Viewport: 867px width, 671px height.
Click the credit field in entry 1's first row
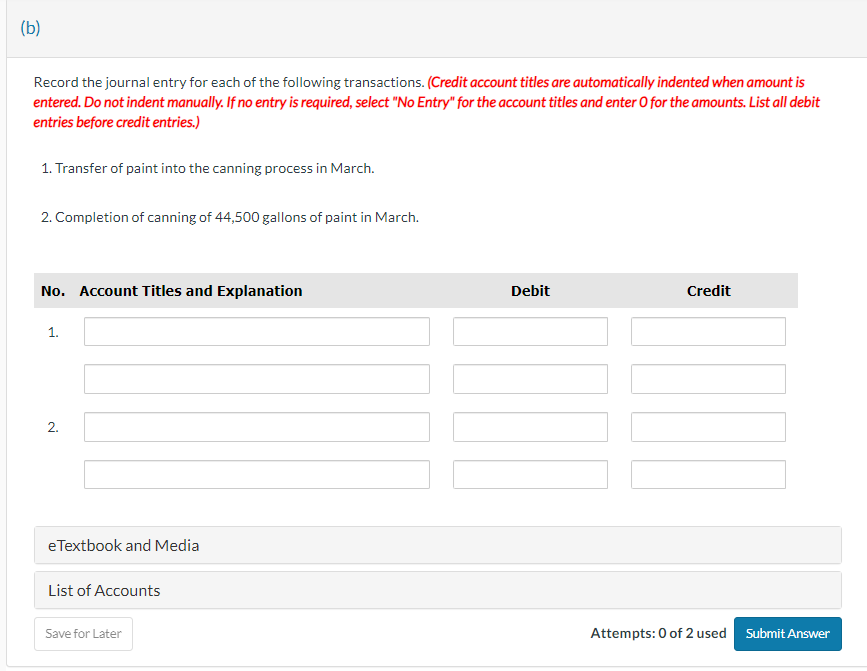708,332
